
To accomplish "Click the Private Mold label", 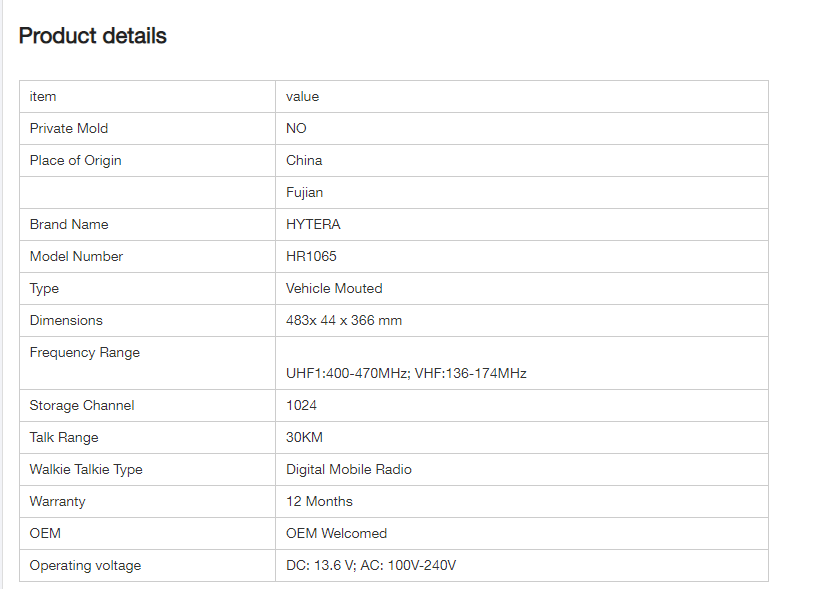I will tap(69, 128).
